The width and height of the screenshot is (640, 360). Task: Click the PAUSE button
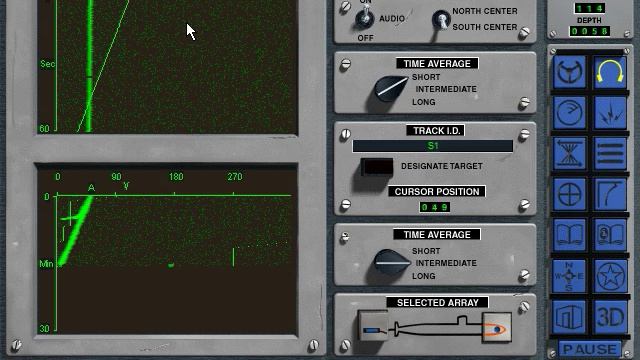point(590,349)
